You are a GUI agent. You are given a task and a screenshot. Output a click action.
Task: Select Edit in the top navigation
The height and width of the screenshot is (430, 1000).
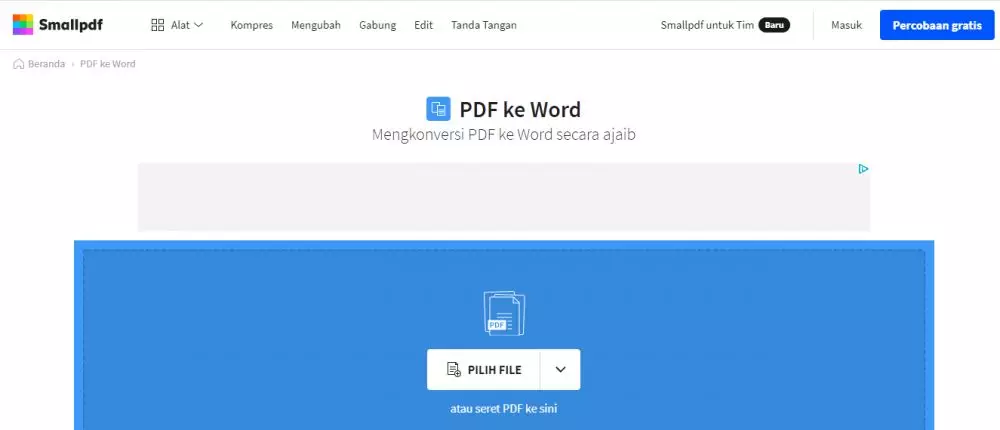pos(423,25)
